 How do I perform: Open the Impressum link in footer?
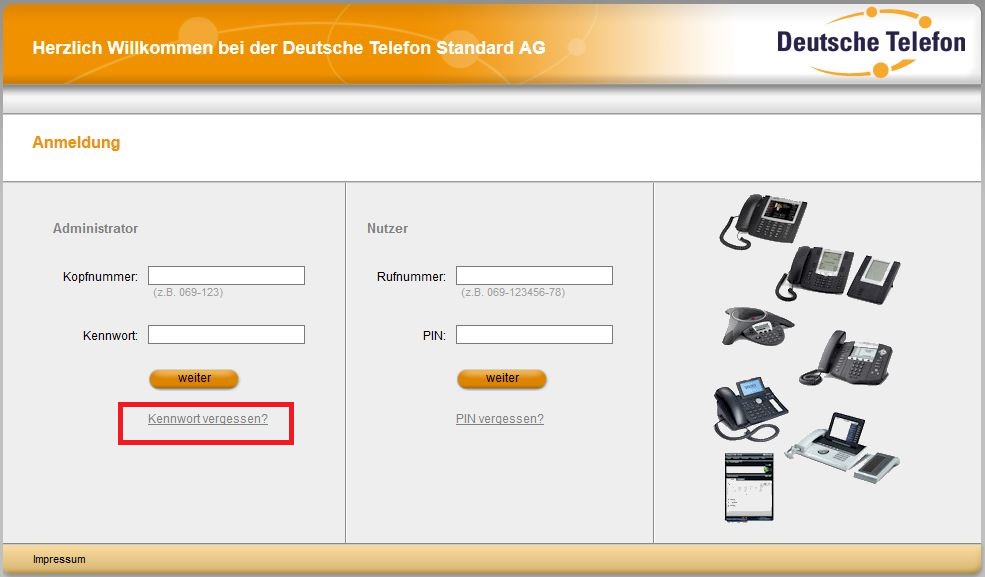[x=59, y=559]
